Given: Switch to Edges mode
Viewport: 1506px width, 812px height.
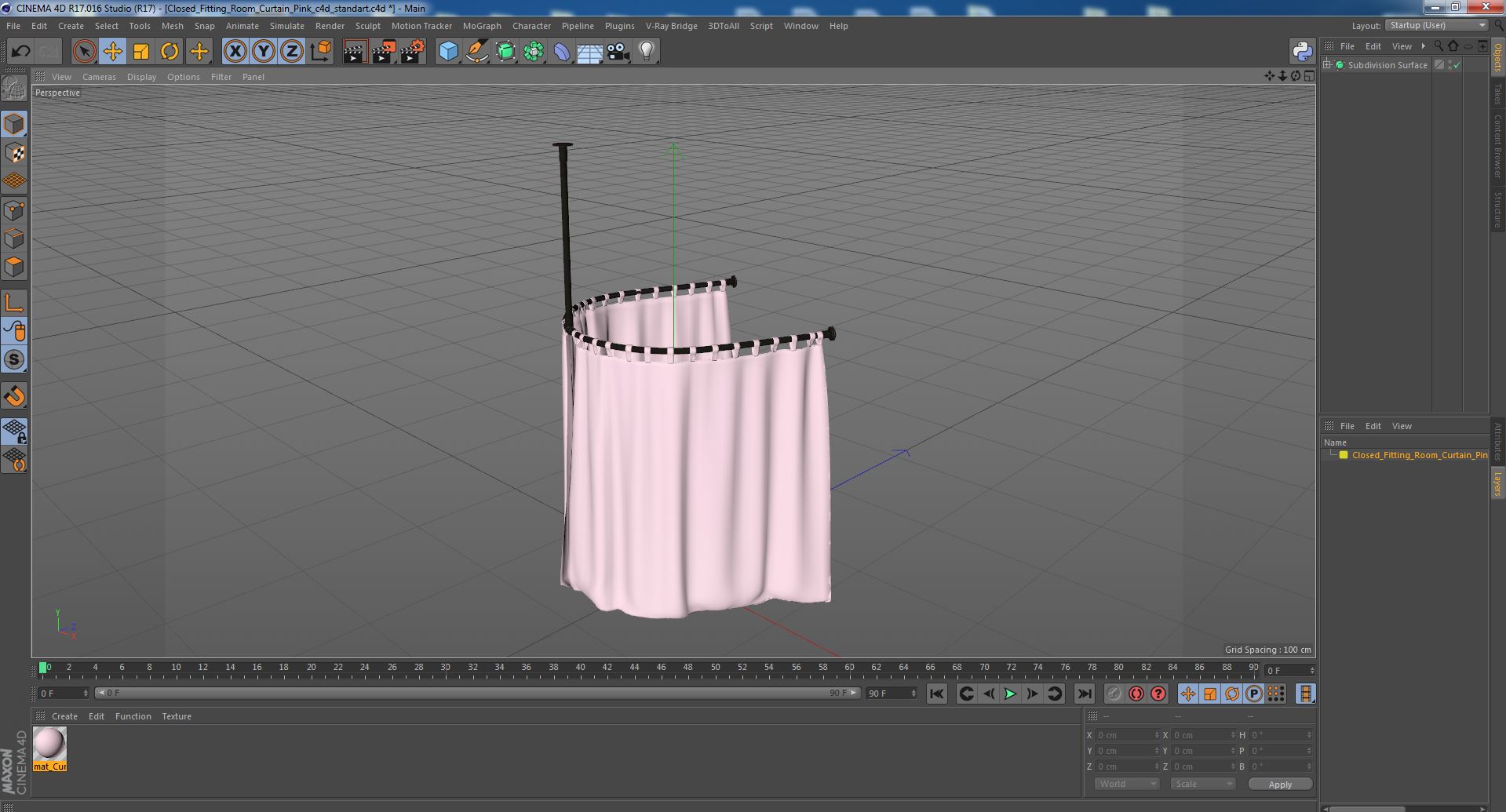Looking at the screenshot, I should tap(14, 239).
